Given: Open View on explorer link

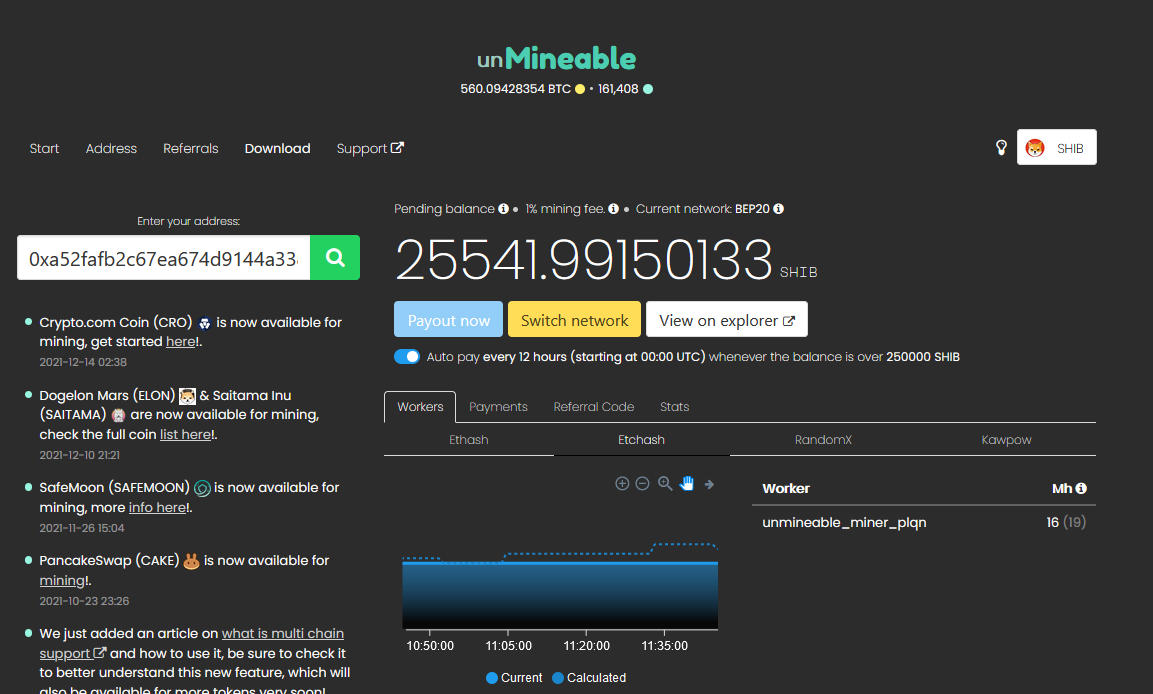Looking at the screenshot, I should (x=726, y=320).
